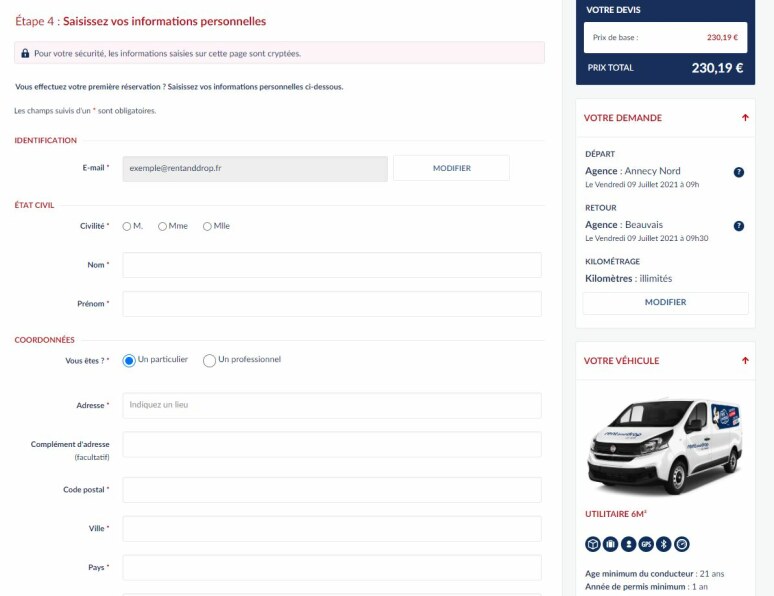The width and height of the screenshot is (774, 596).
Task: Focus the E-mail input field
Action: 255,169
